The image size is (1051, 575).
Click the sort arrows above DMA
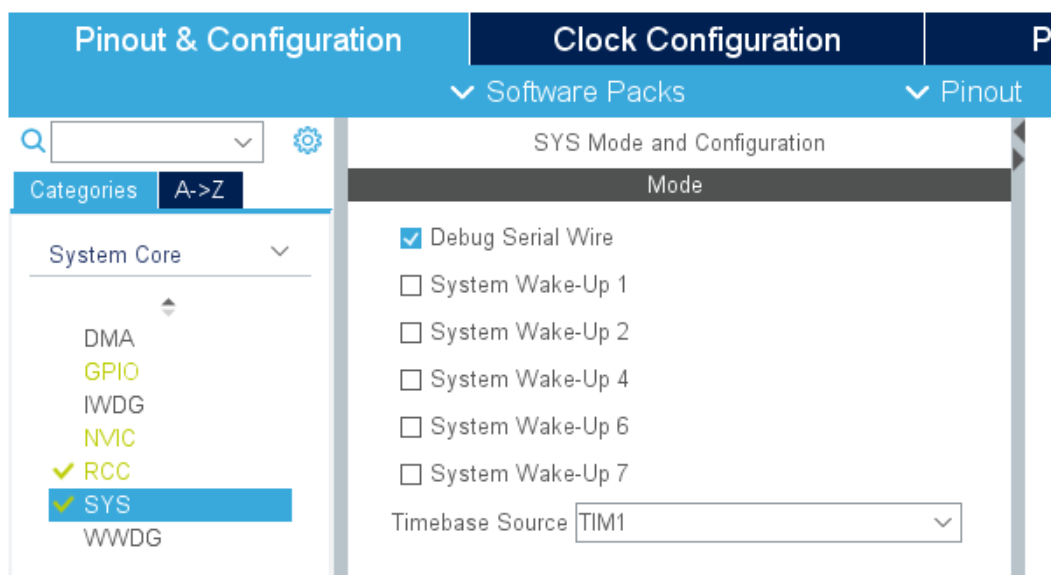(168, 307)
